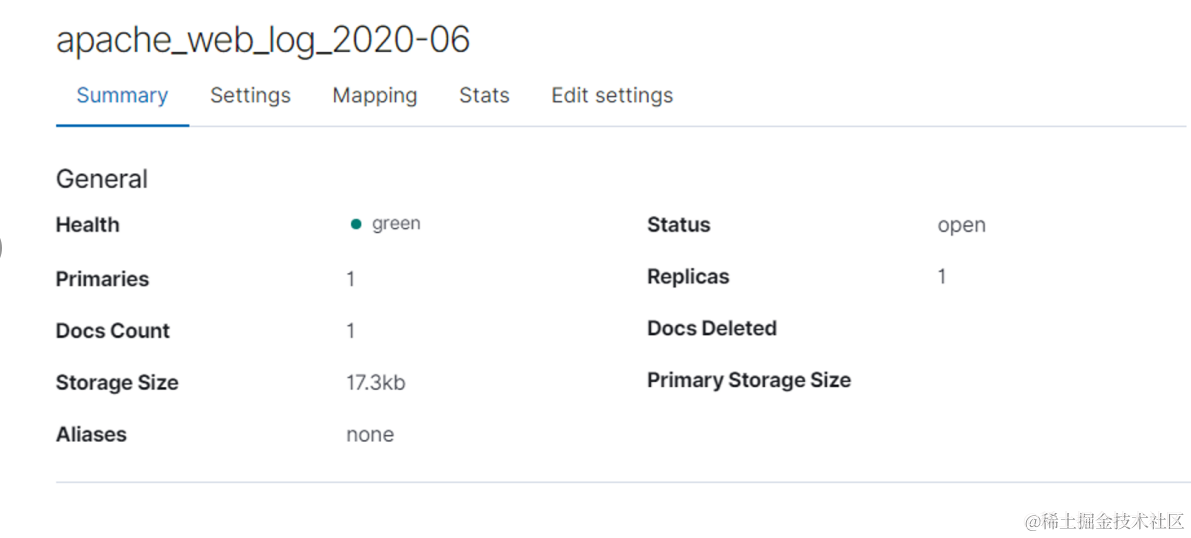
Task: Click the open status value
Action: (961, 225)
